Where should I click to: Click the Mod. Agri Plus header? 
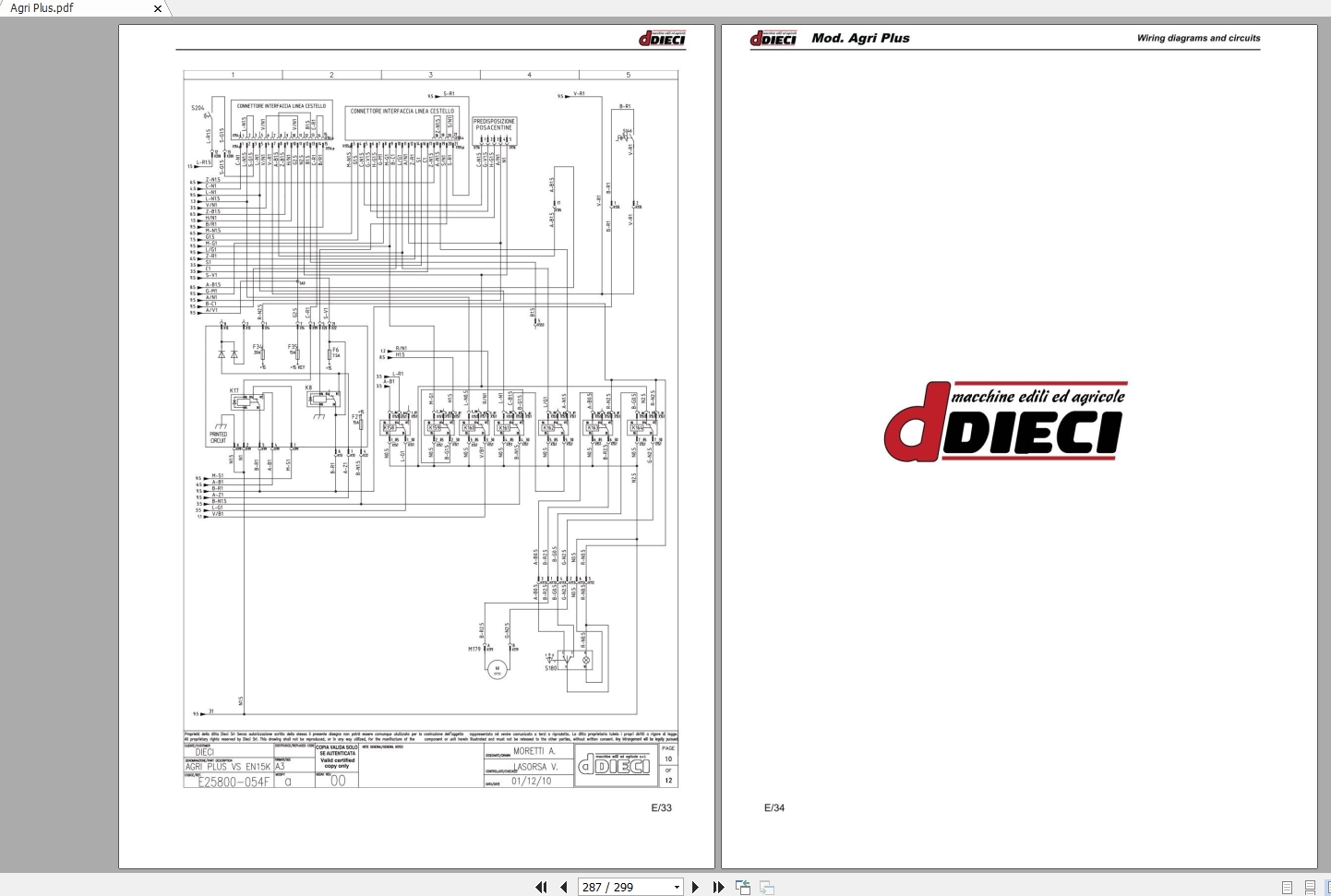coord(859,38)
